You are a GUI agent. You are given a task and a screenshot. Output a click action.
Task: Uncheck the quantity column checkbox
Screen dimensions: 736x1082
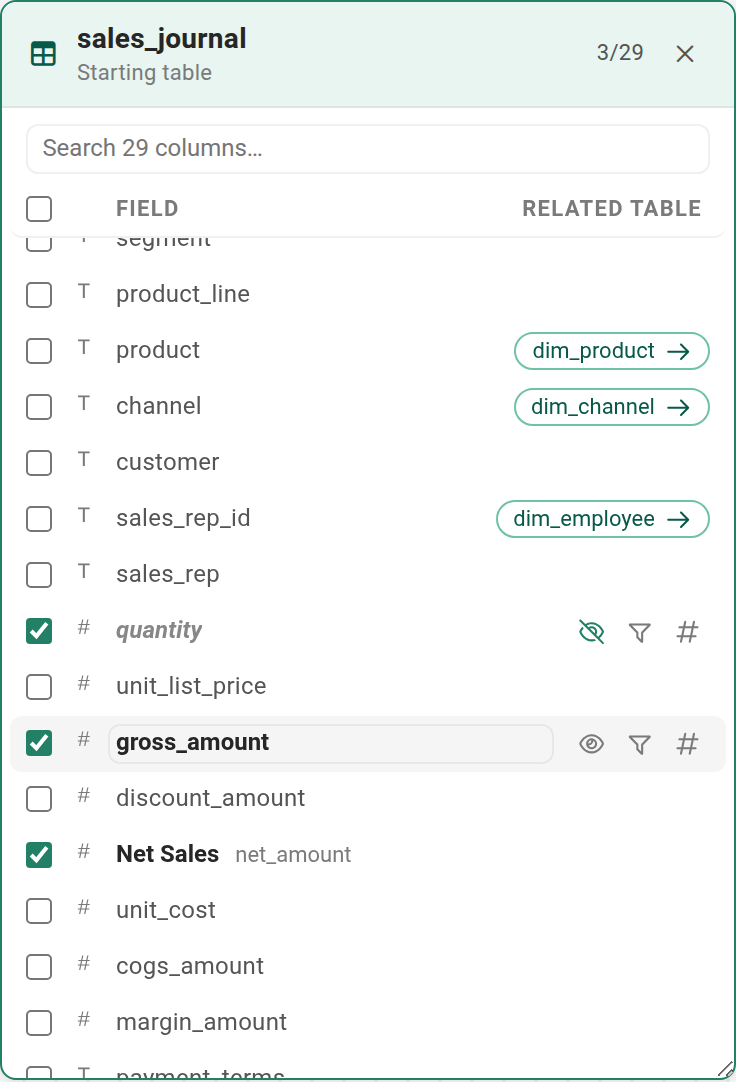39,631
